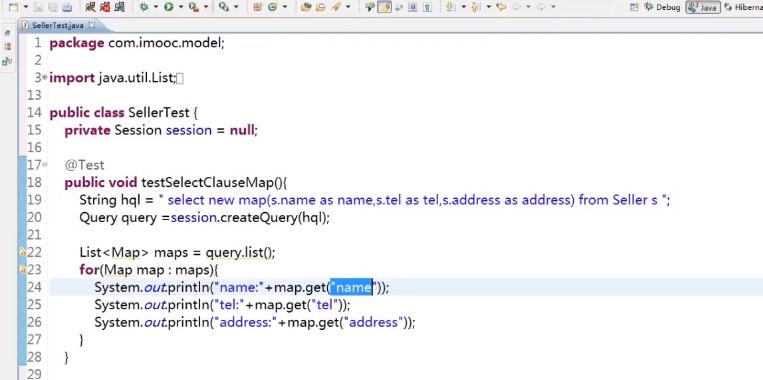763x380 pixels.
Task: Click on 'package com.imooc.model;' text
Action: [137, 43]
